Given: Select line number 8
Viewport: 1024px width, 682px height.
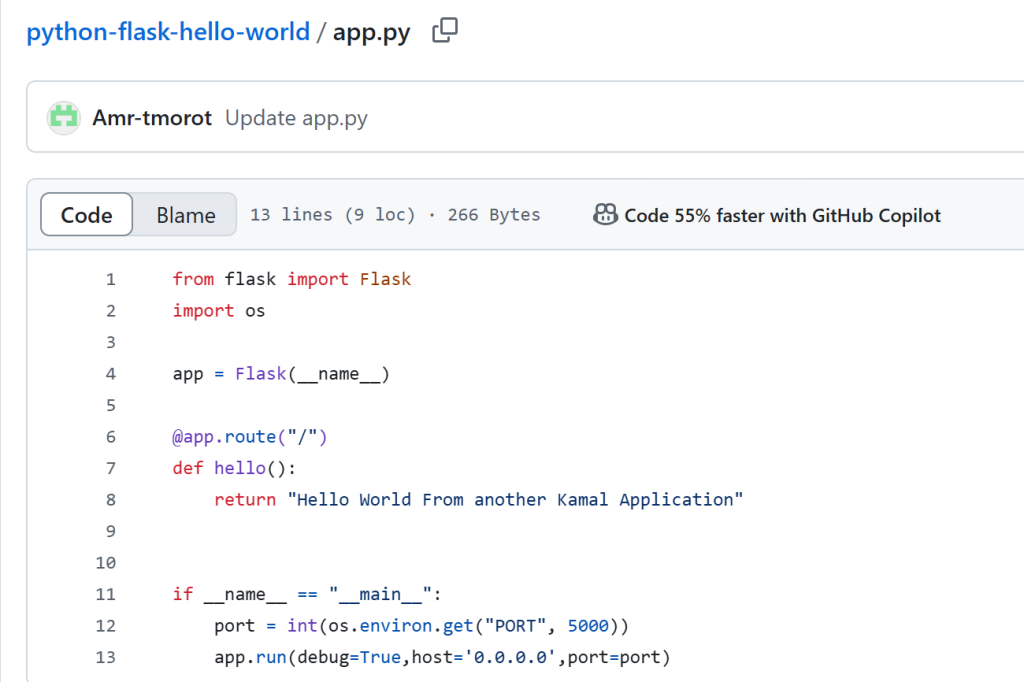Looking at the screenshot, I should pos(110,500).
